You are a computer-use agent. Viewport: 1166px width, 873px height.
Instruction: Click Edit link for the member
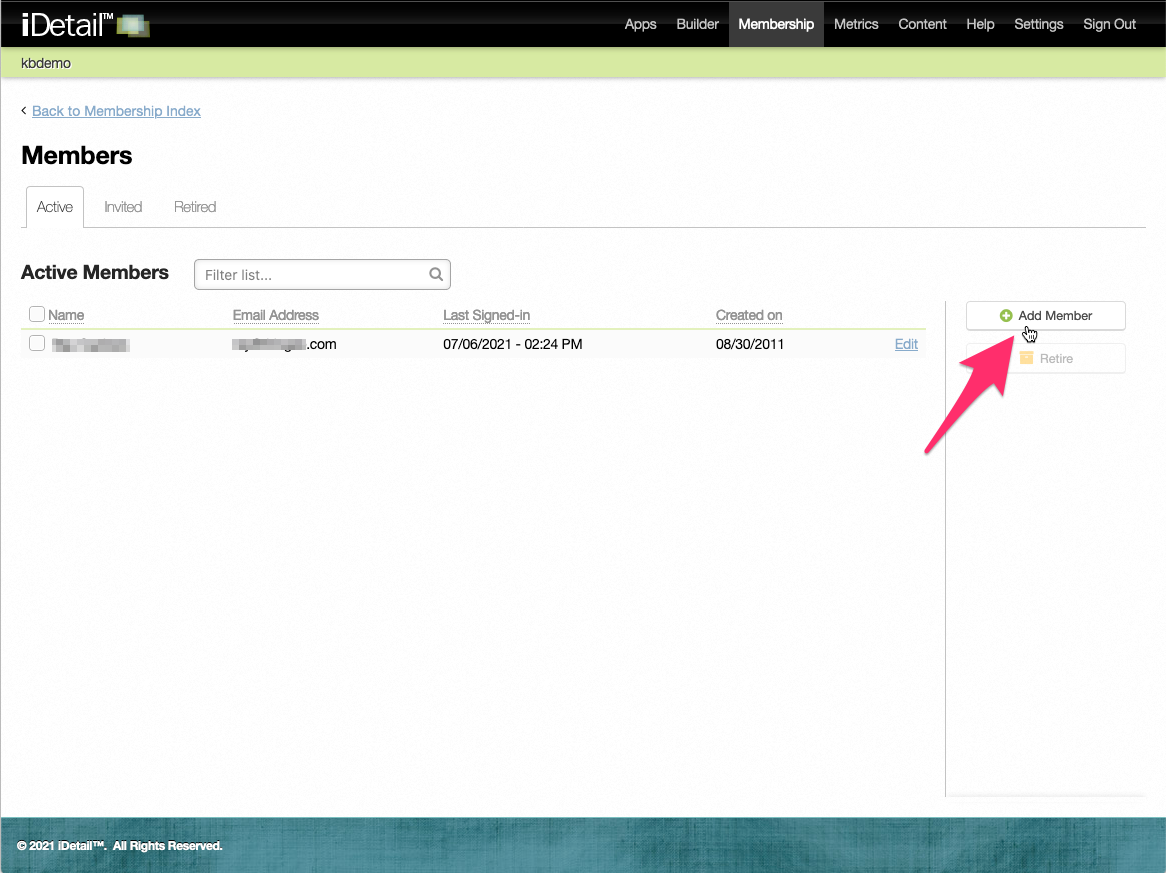pos(906,344)
